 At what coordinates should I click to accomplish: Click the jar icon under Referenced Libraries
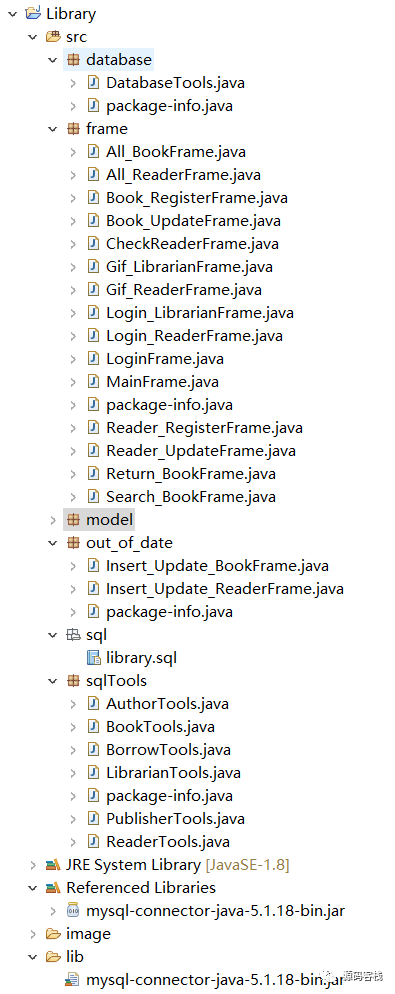point(74,911)
